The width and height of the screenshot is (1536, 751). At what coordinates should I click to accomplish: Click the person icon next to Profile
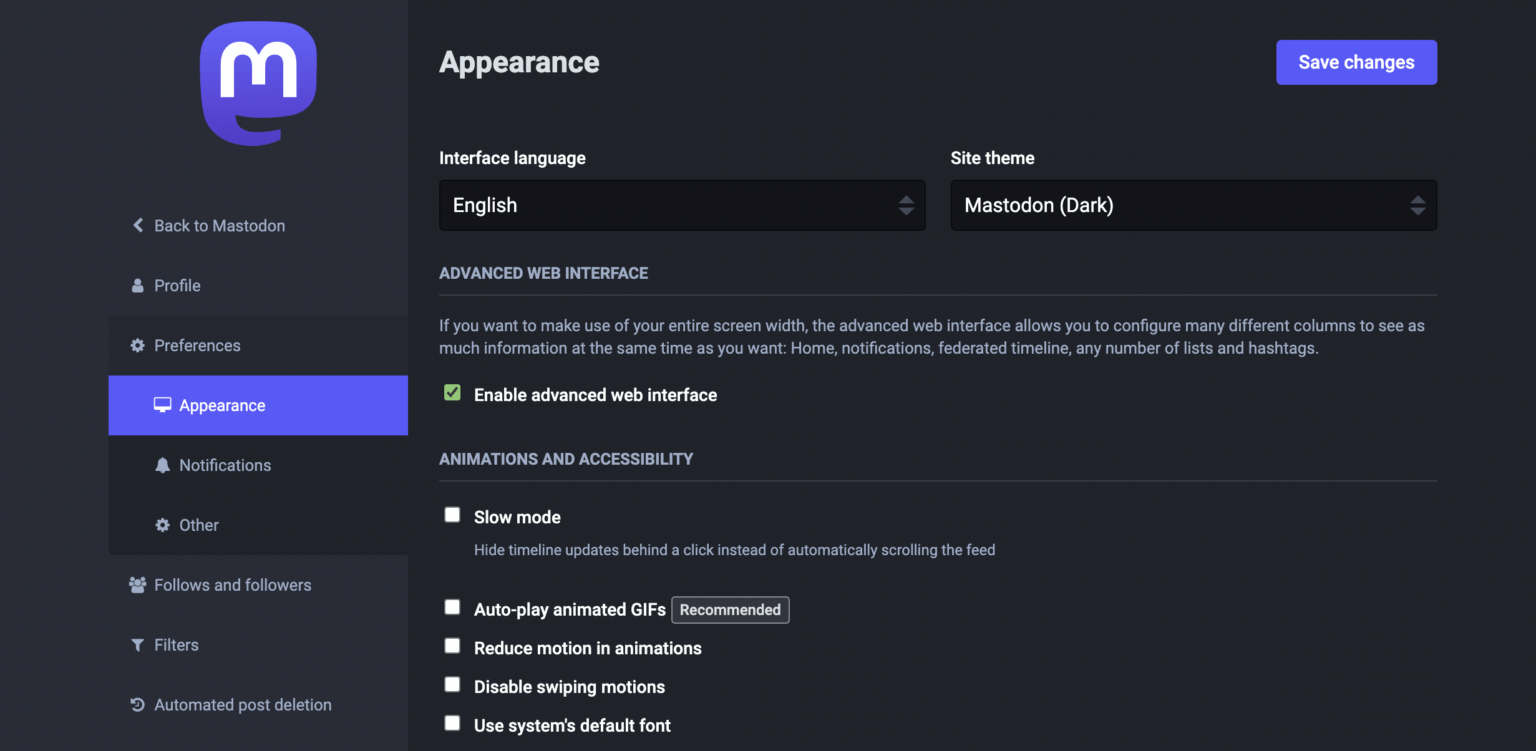[138, 286]
